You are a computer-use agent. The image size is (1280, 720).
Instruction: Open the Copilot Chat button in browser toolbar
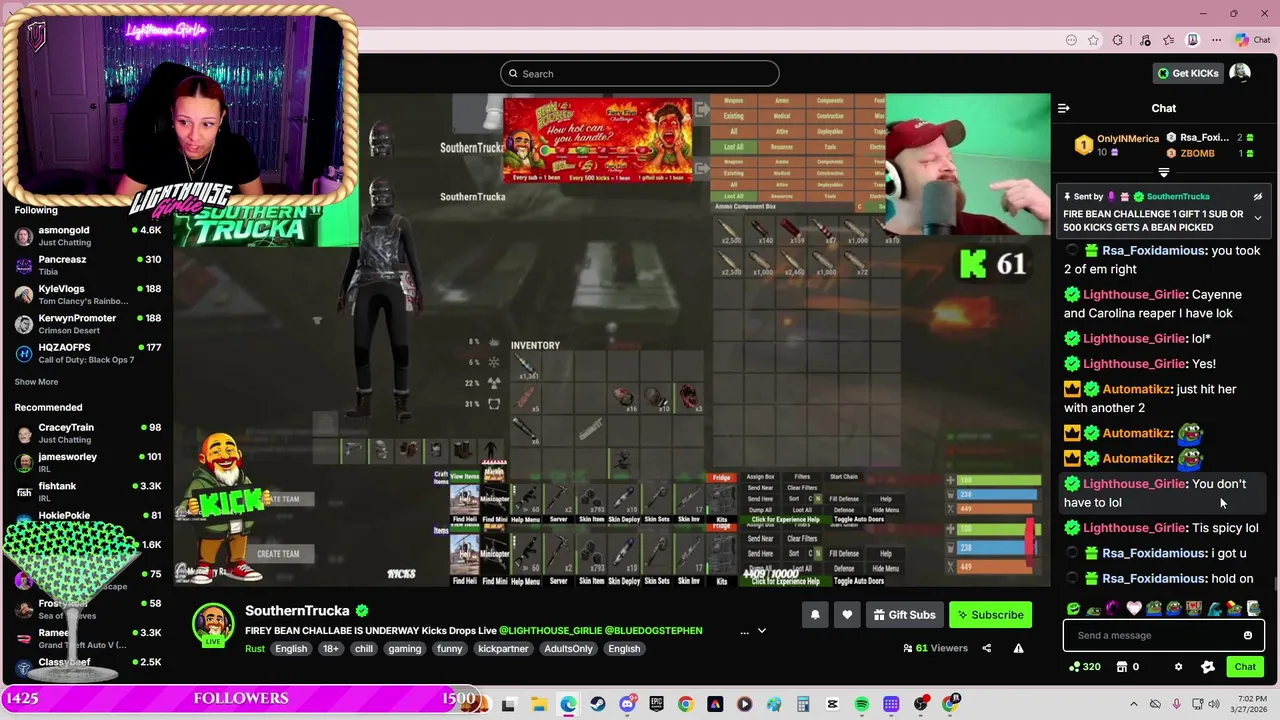[x=1255, y=40]
